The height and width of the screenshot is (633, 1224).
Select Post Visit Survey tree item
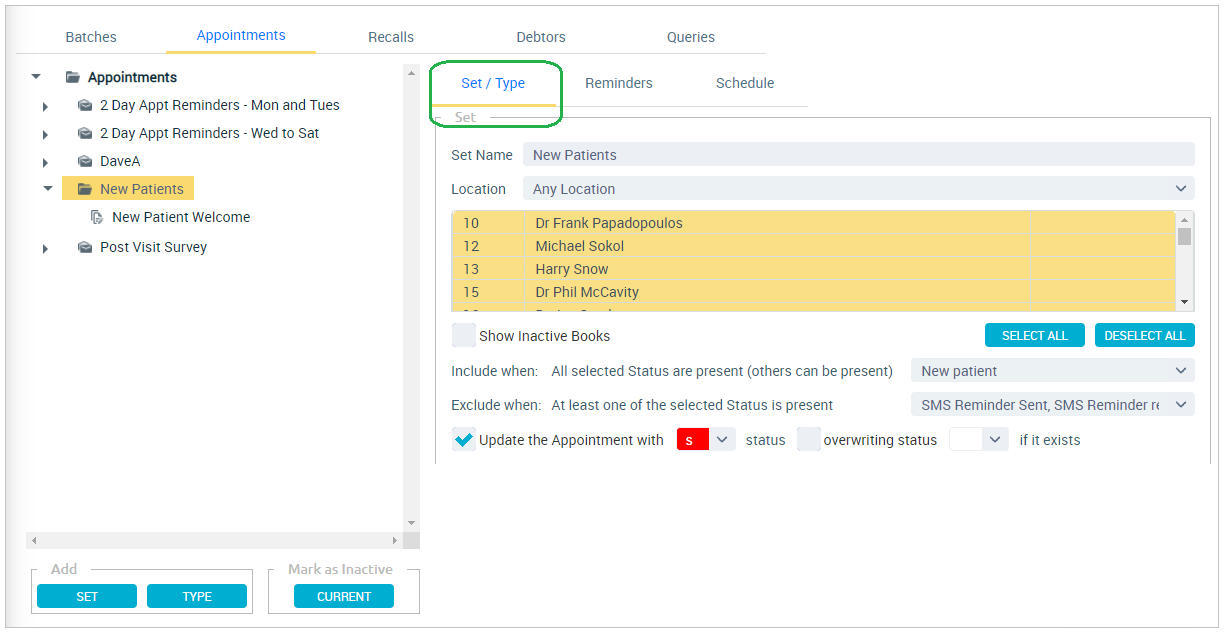(x=153, y=247)
